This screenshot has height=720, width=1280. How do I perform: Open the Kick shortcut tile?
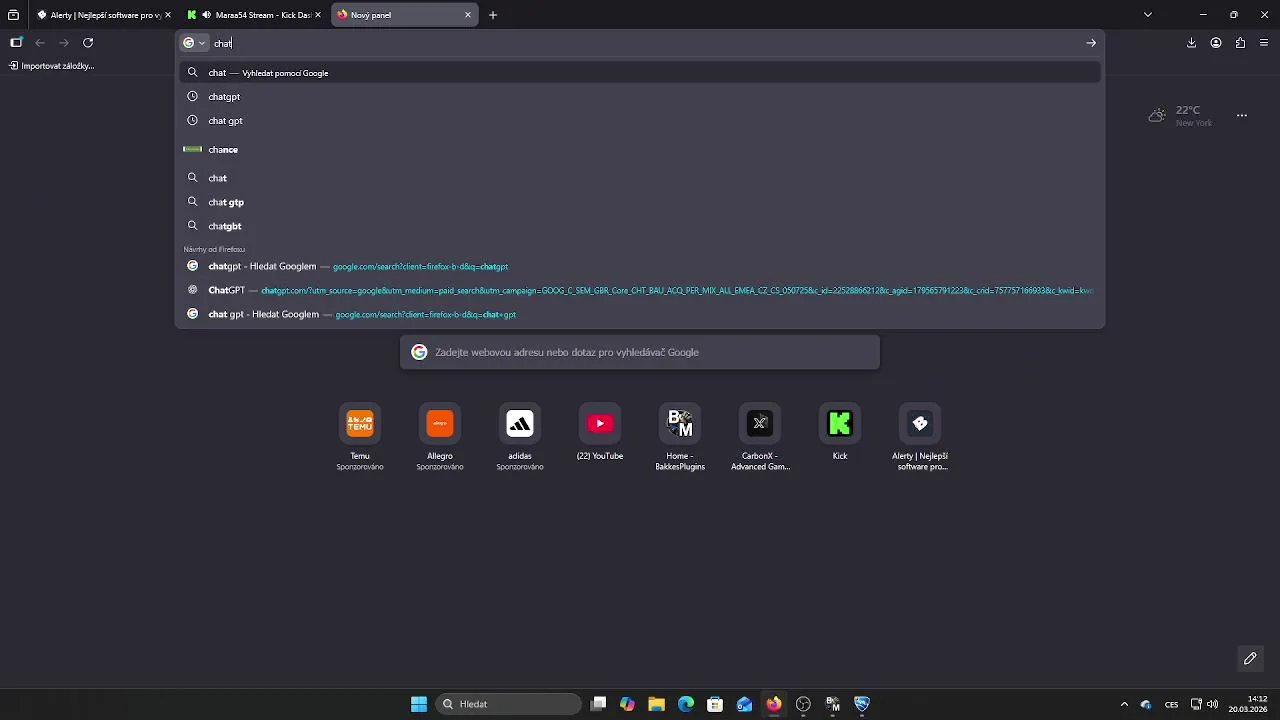[x=840, y=433]
